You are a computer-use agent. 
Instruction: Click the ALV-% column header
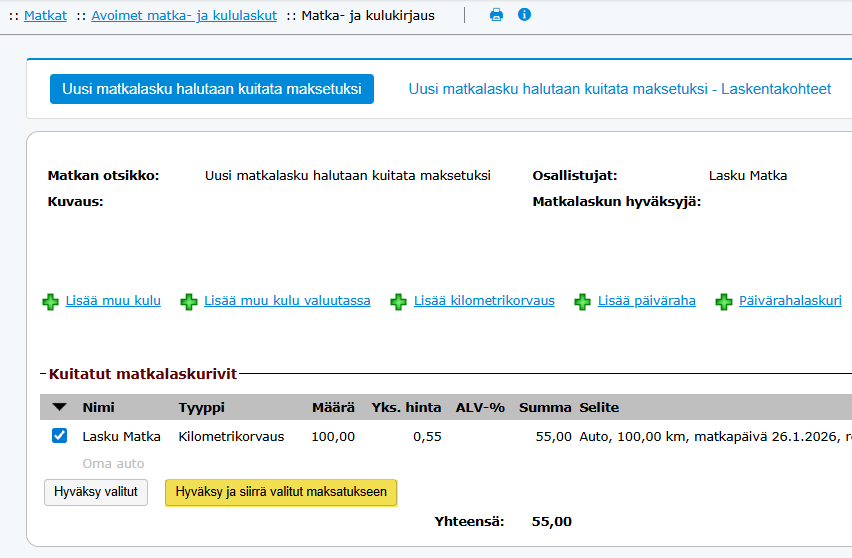[x=480, y=407]
